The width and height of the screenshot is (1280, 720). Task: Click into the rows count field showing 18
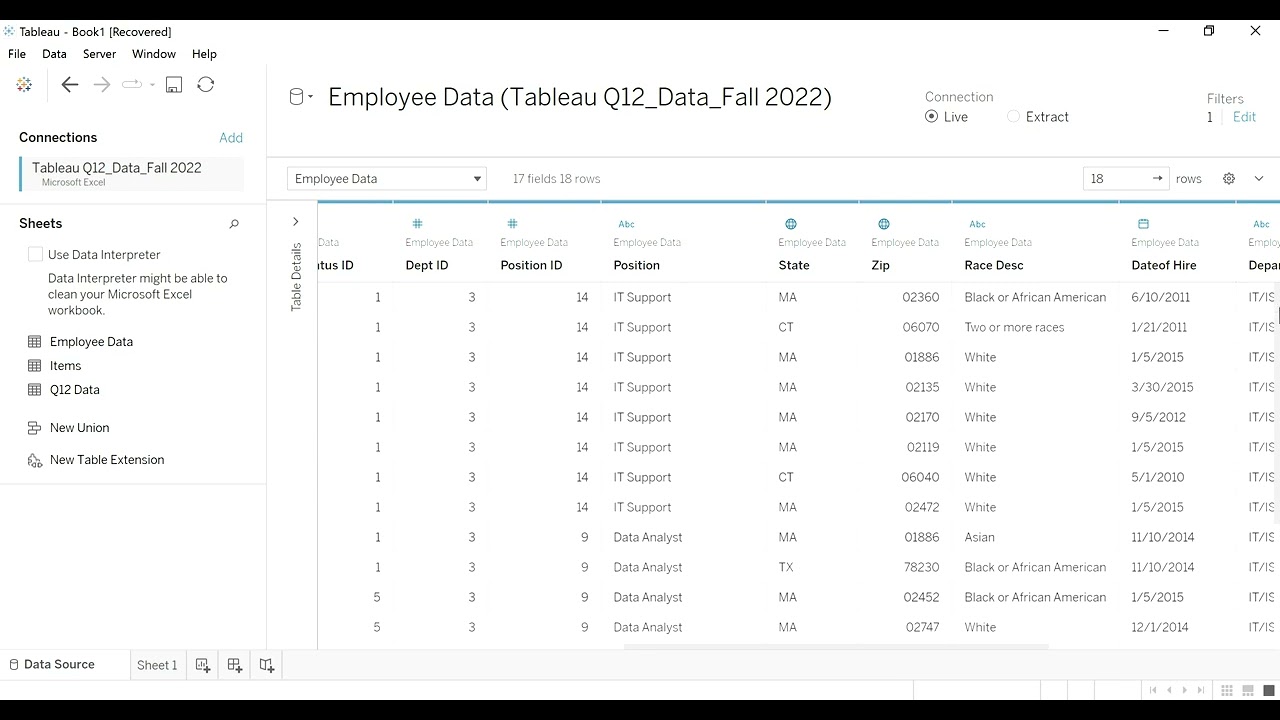[1115, 179]
